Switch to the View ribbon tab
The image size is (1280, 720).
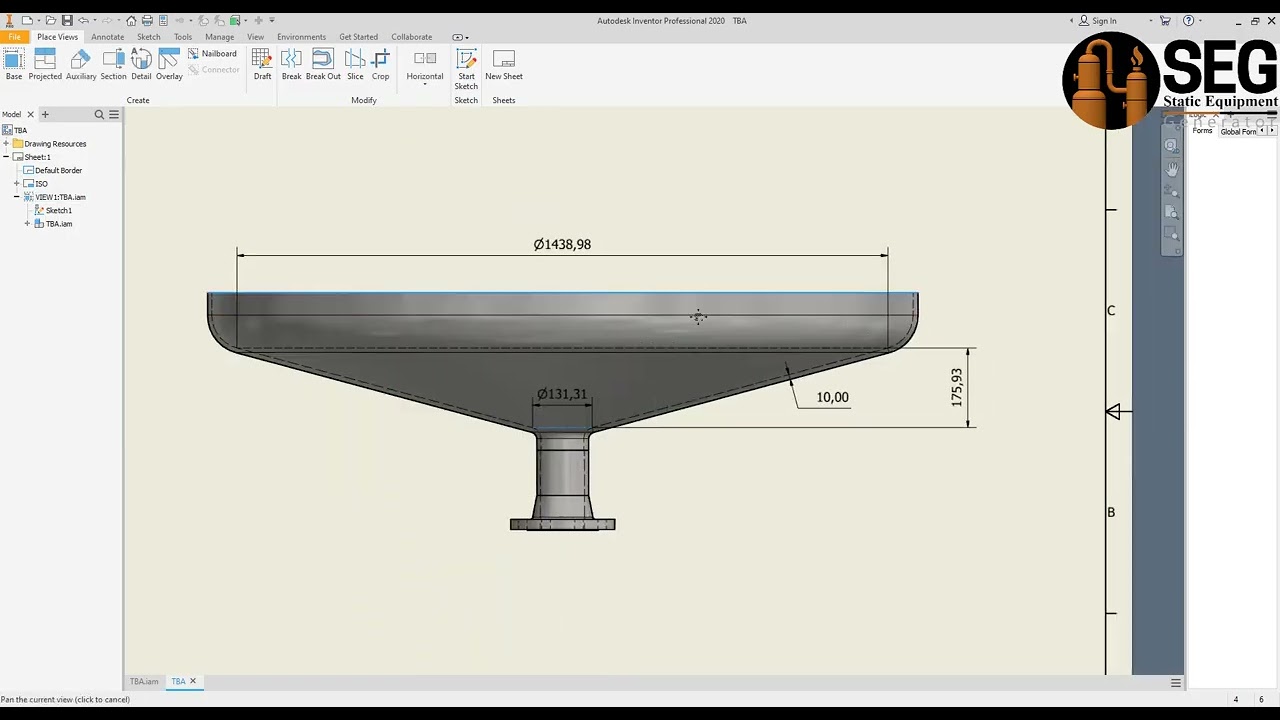click(255, 37)
